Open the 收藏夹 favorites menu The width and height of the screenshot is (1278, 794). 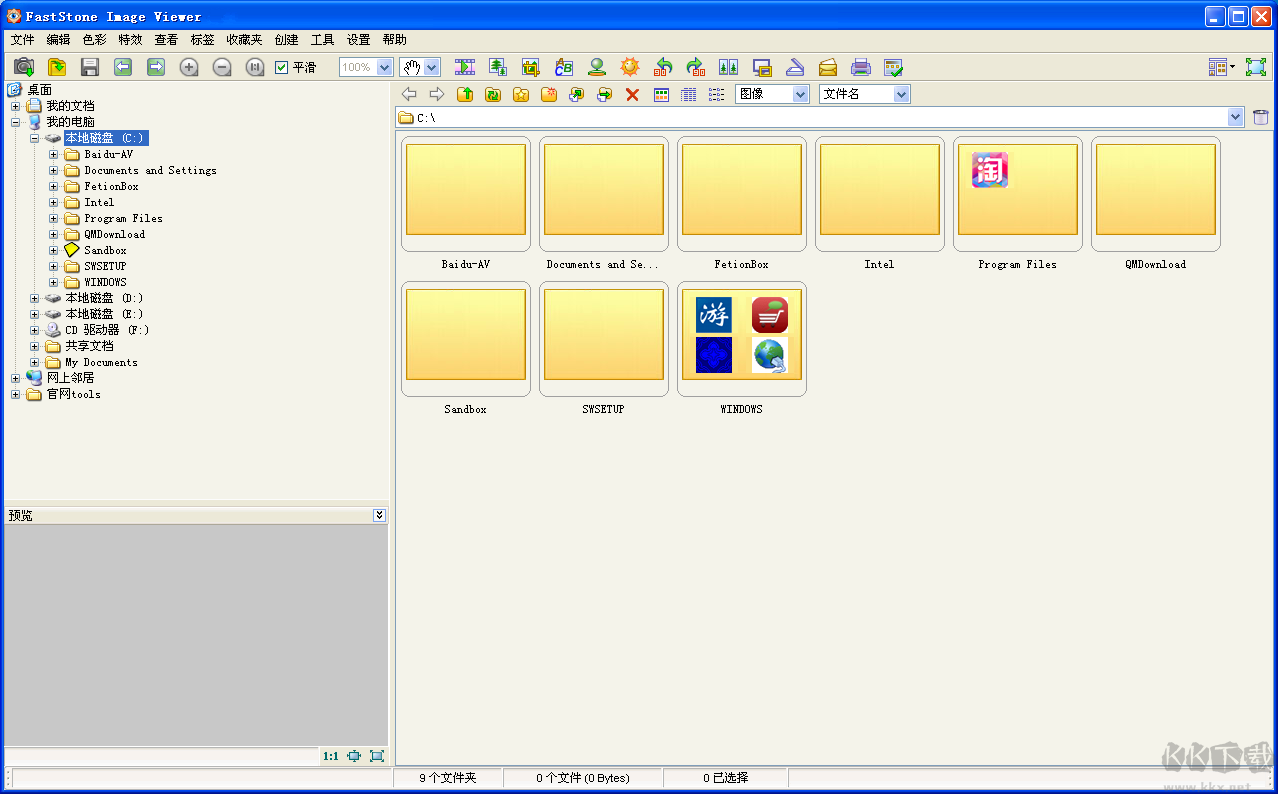[244, 40]
